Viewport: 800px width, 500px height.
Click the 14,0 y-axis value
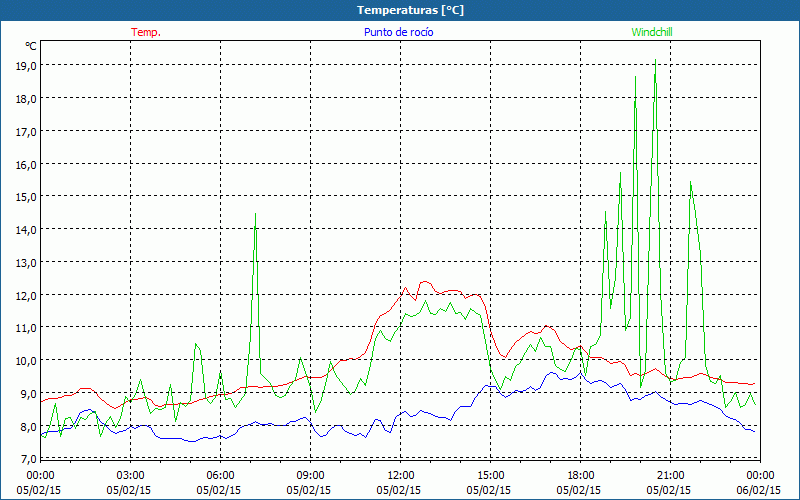[x=26, y=230]
